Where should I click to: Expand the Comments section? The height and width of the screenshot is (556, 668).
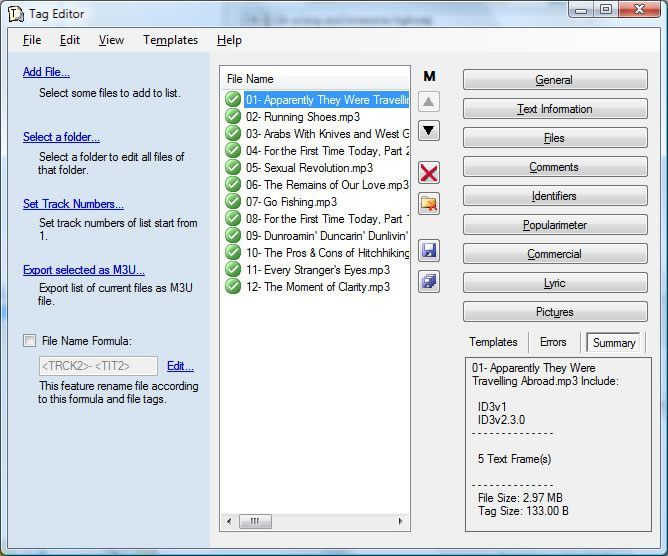[x=554, y=167]
